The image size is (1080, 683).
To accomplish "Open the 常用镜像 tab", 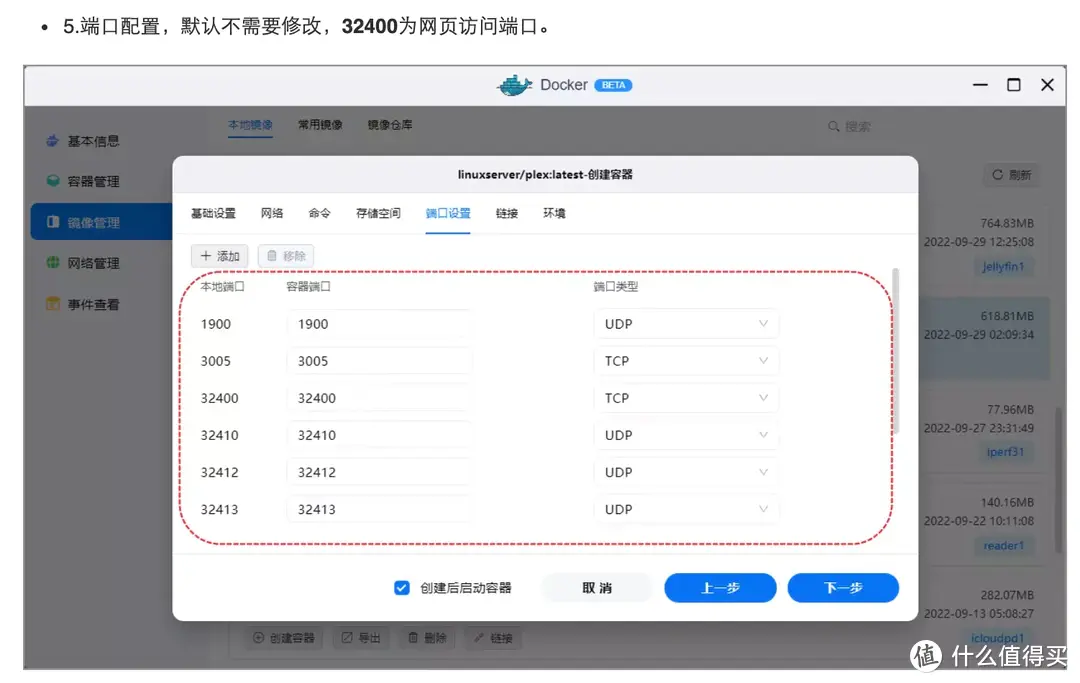I will [320, 125].
